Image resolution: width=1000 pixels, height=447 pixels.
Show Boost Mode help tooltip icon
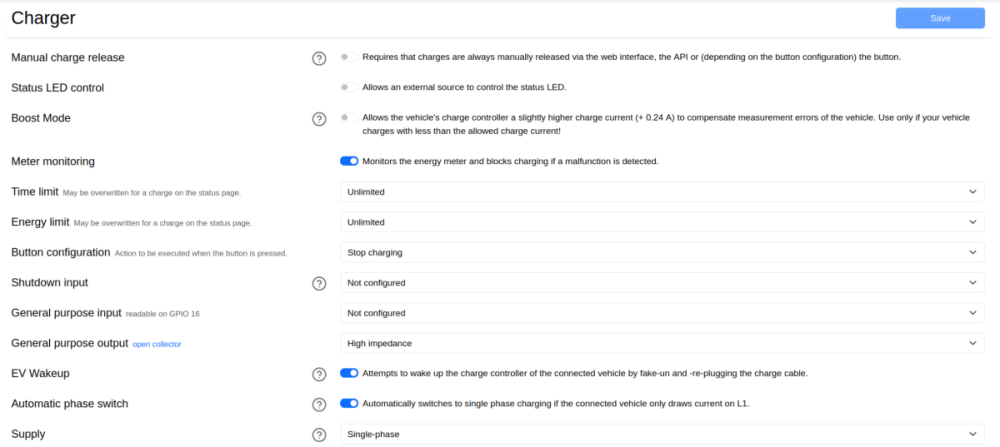click(x=319, y=119)
